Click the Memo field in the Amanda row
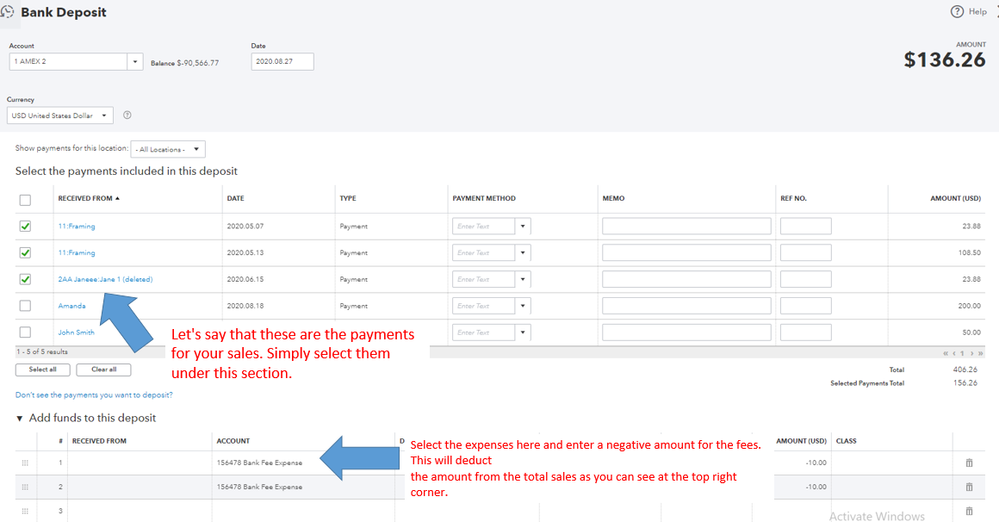 pos(686,306)
